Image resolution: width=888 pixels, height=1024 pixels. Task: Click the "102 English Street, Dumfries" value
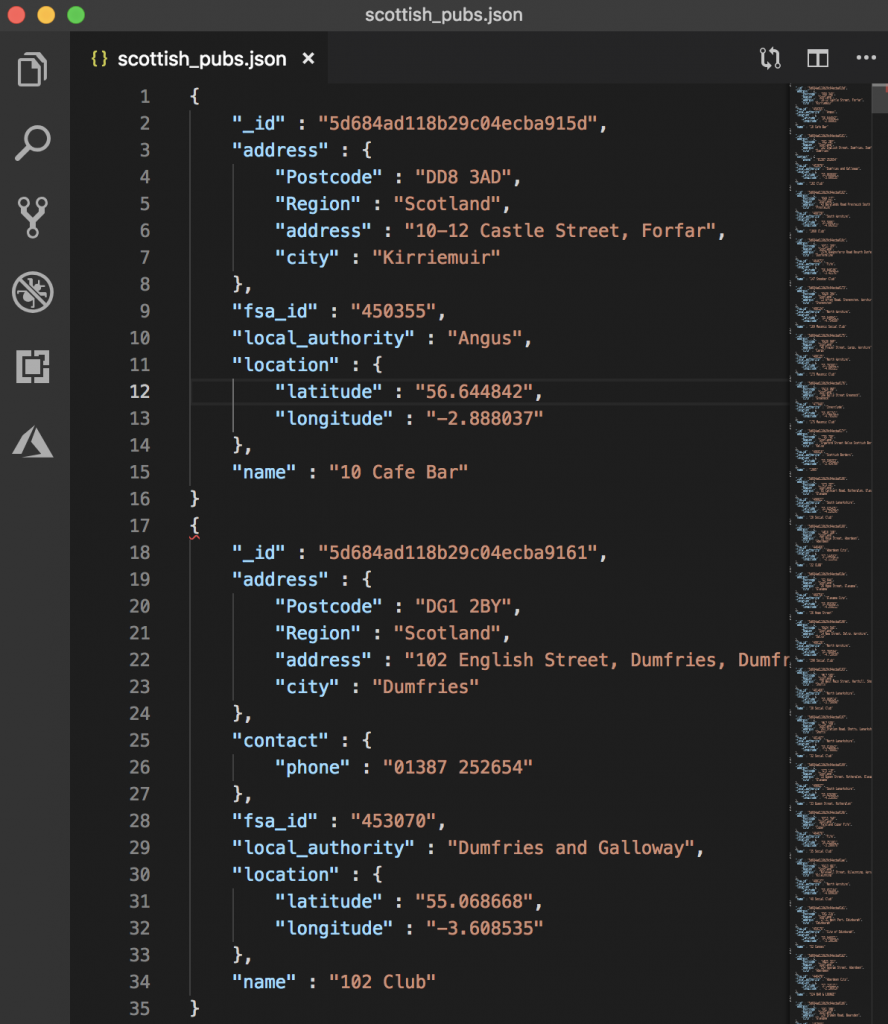[597, 660]
